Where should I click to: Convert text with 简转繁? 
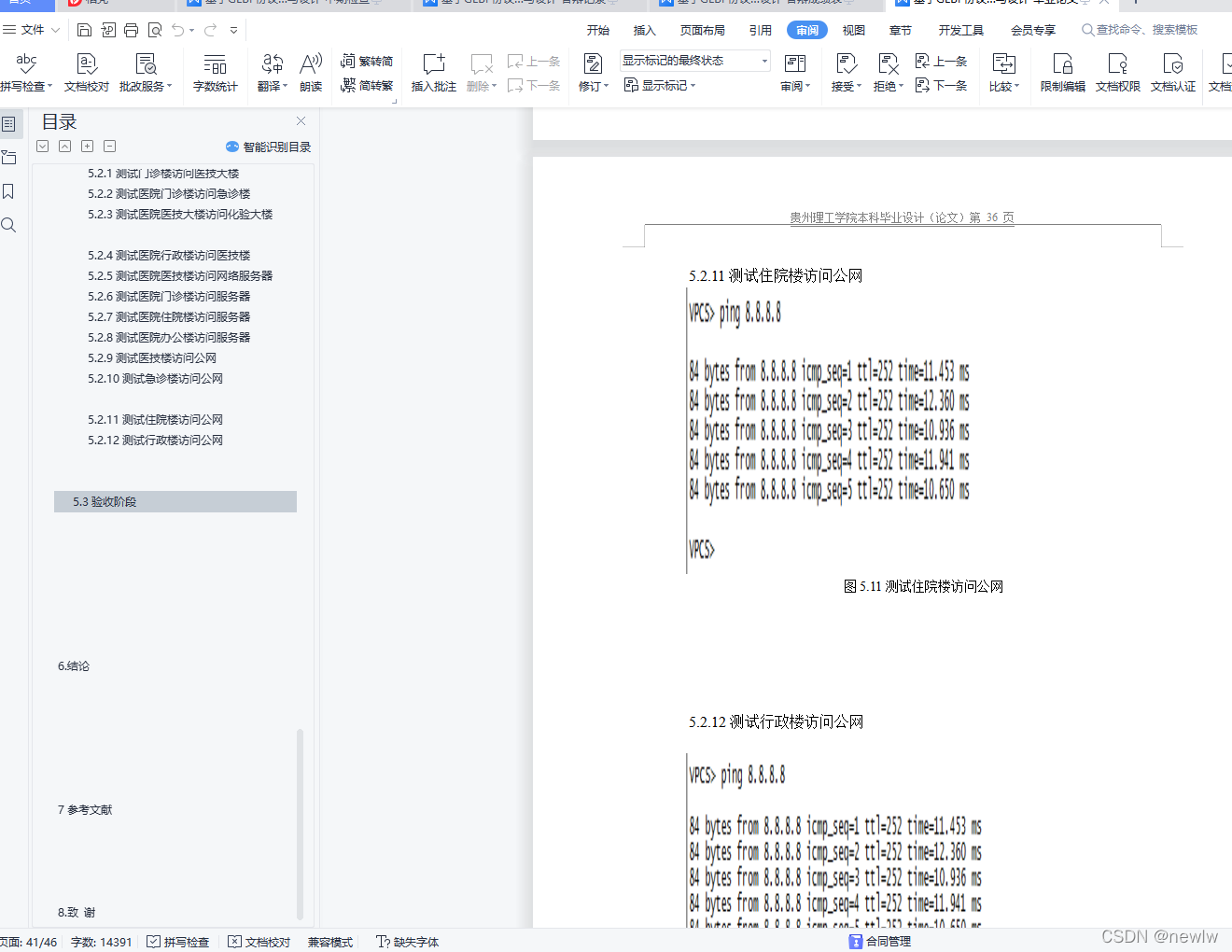[367, 85]
